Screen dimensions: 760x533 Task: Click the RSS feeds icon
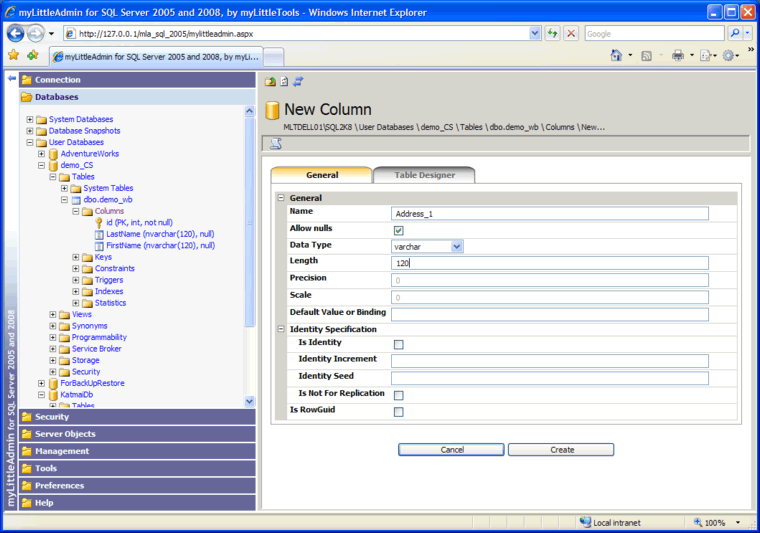(646, 56)
